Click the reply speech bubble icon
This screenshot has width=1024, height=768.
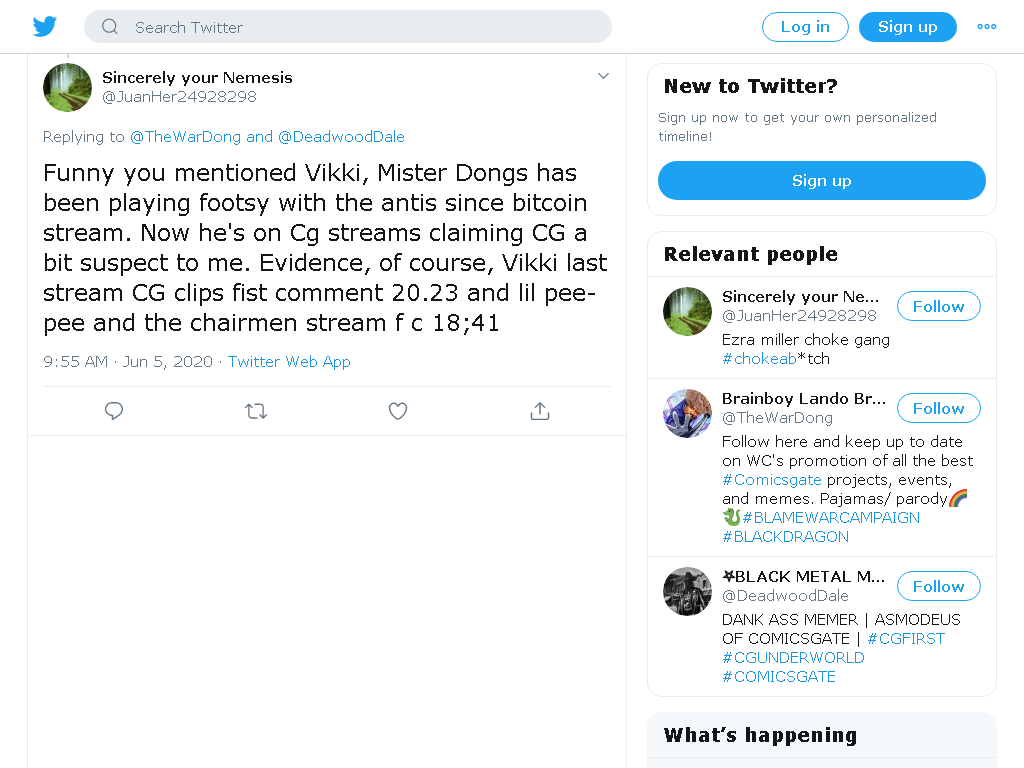point(114,411)
